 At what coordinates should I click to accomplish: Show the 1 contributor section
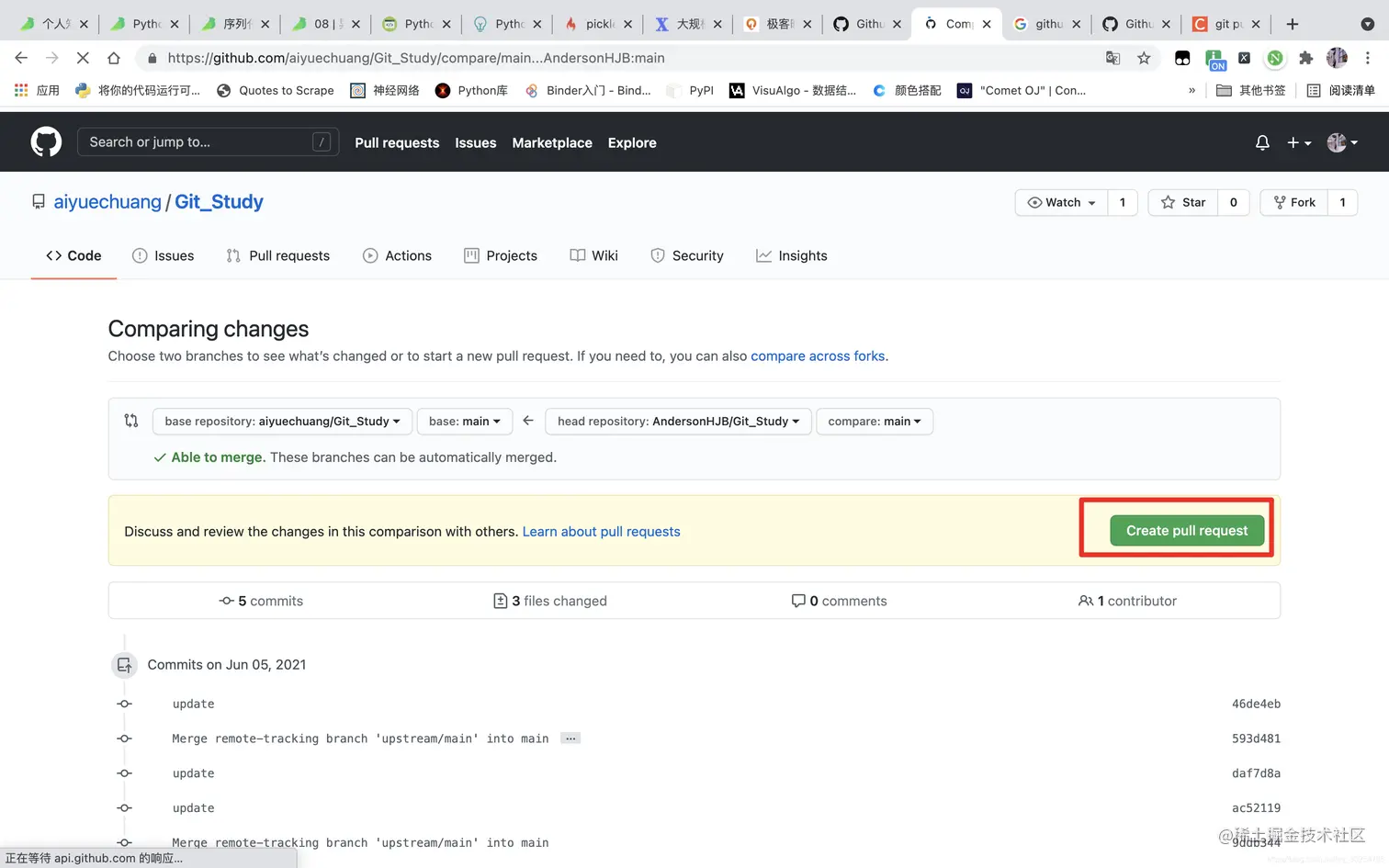click(x=1127, y=601)
